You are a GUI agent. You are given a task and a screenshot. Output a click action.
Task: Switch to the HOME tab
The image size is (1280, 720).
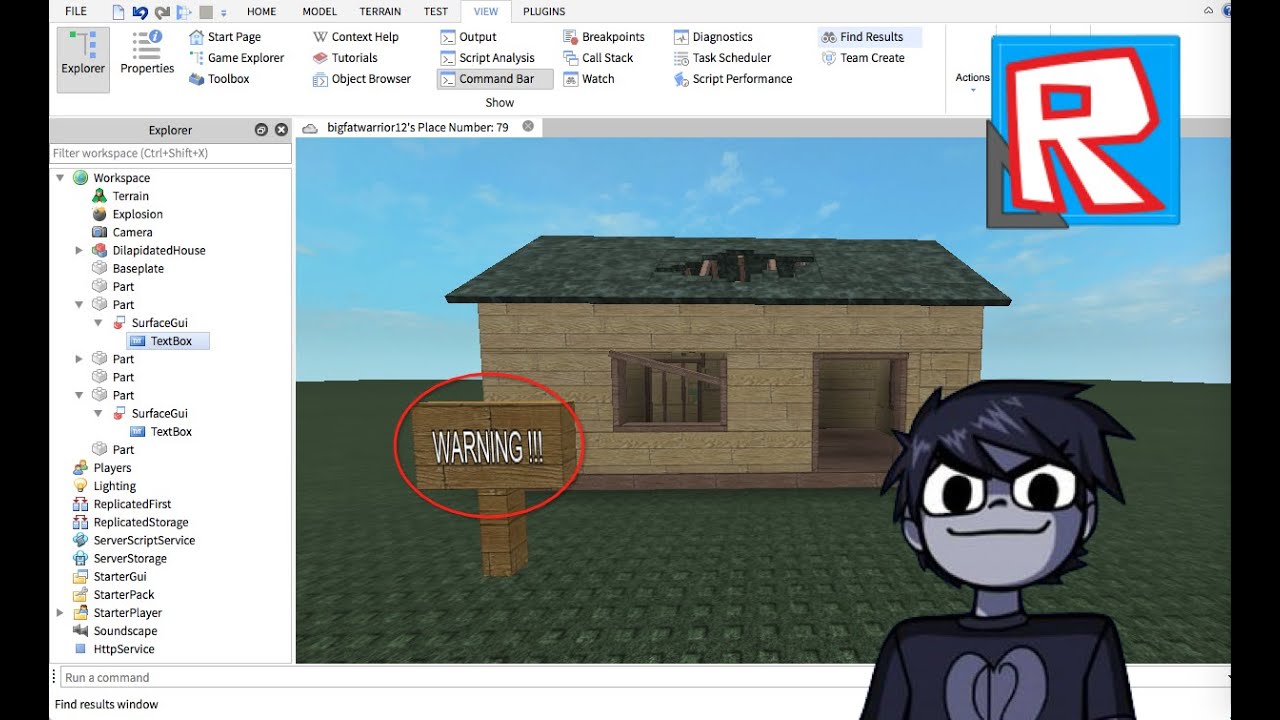click(x=262, y=12)
